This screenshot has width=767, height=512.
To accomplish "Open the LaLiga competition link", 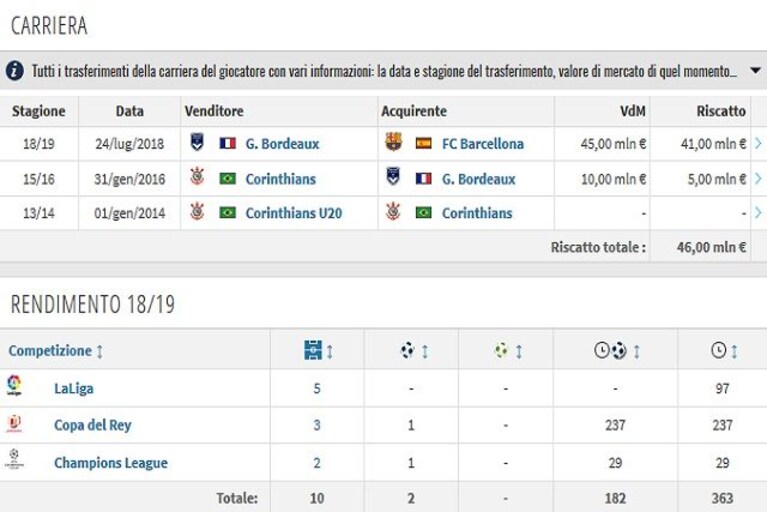I will click(73, 388).
